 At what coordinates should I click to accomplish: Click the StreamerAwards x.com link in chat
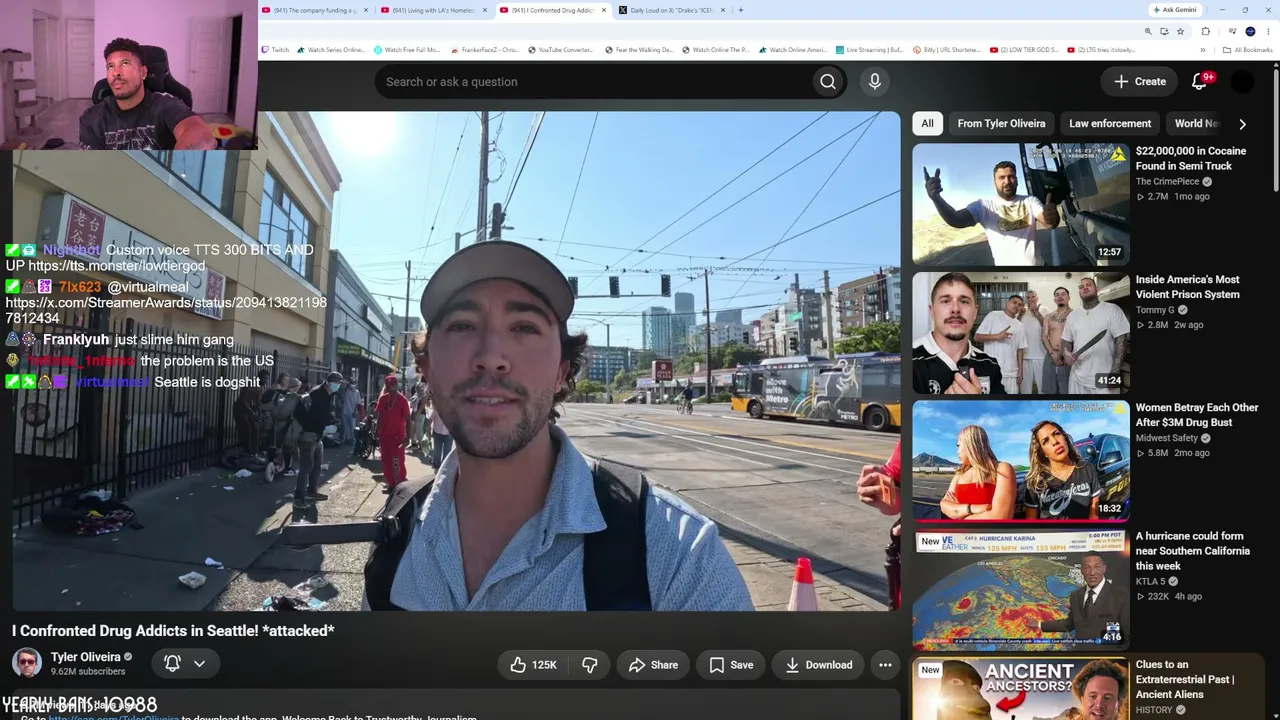tap(166, 310)
